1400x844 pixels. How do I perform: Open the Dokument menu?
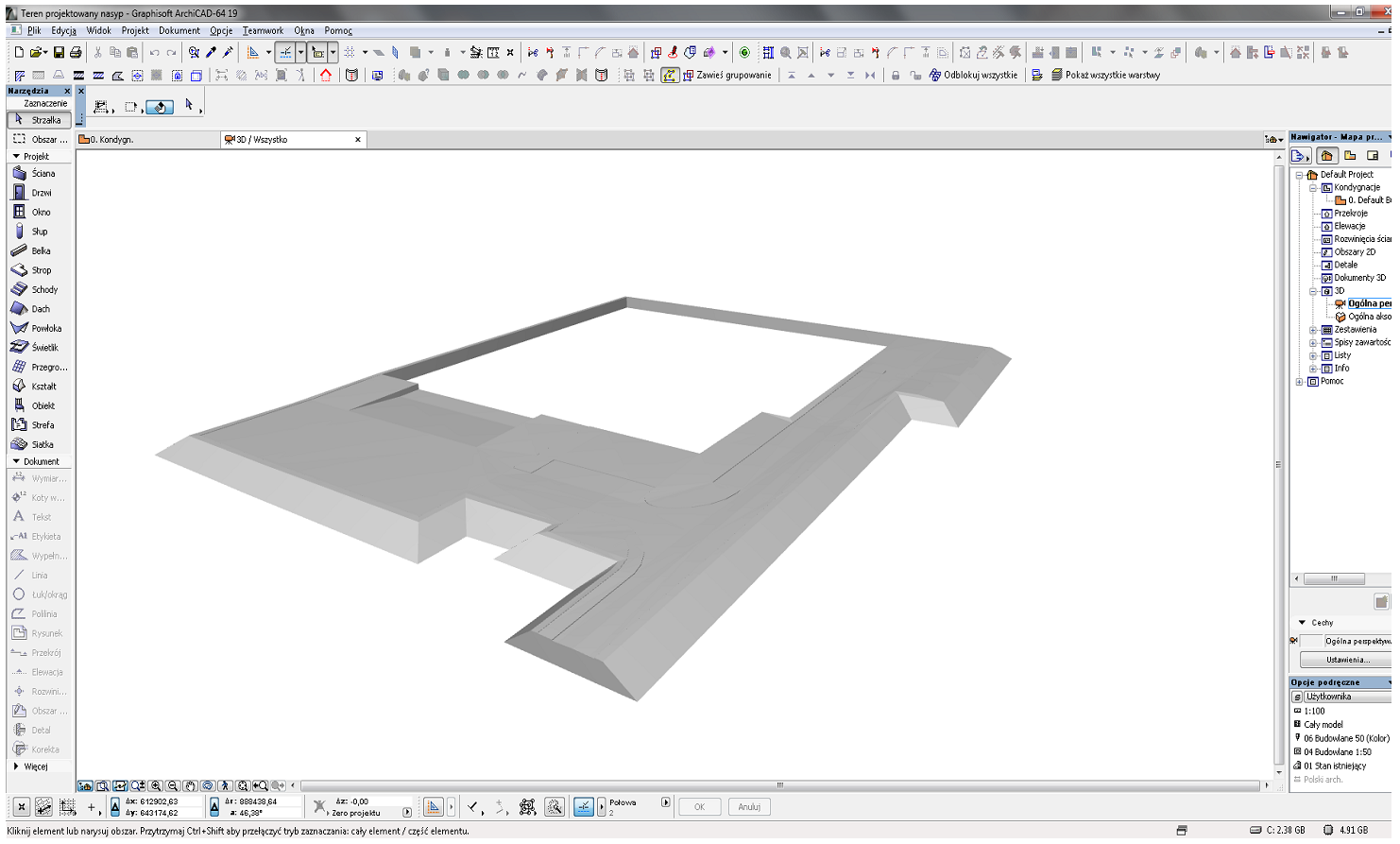pyautogui.click(x=179, y=30)
